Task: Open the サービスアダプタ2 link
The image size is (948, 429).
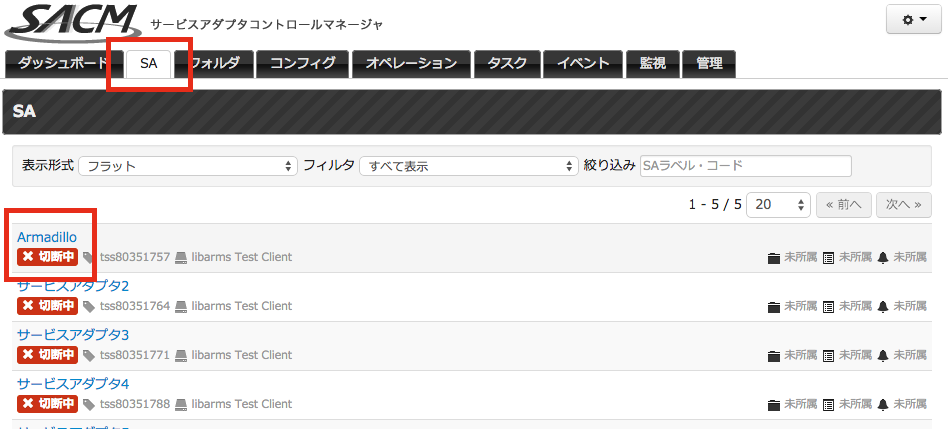Action: tap(73, 286)
